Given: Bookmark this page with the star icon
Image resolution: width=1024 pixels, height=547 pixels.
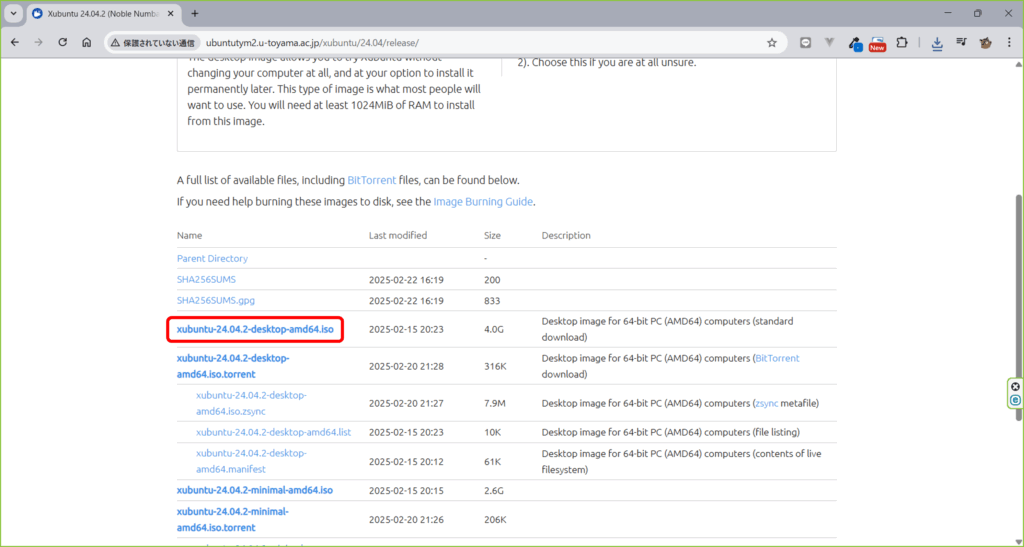Looking at the screenshot, I should coord(772,43).
